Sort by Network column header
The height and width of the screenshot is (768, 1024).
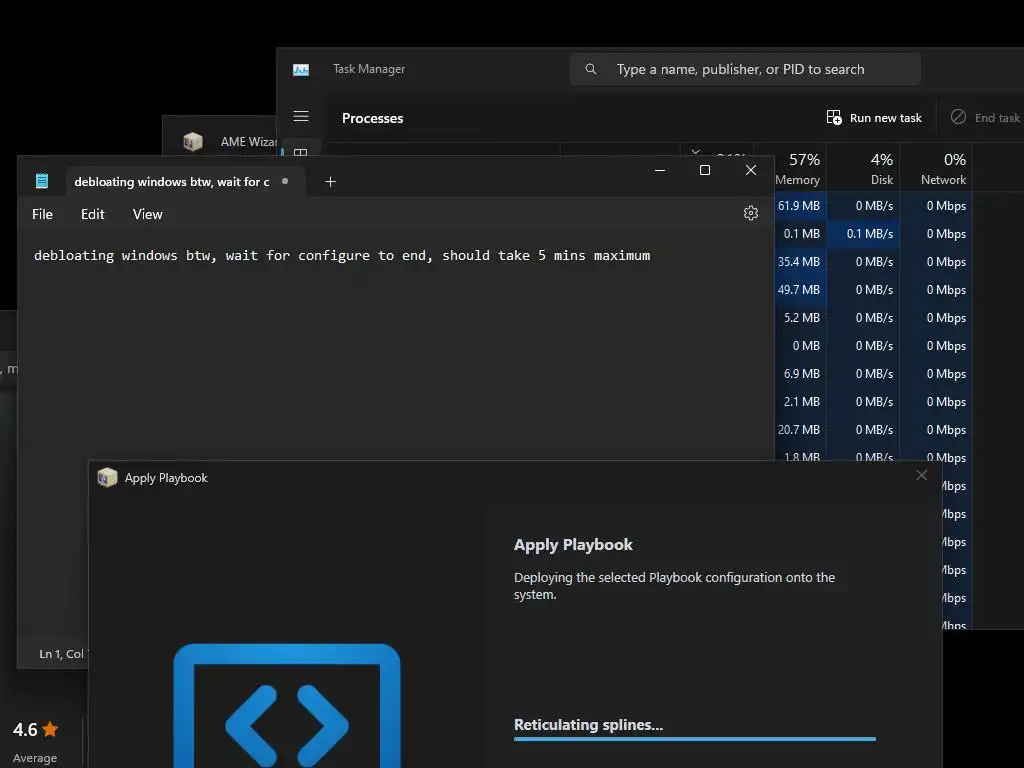click(937, 168)
